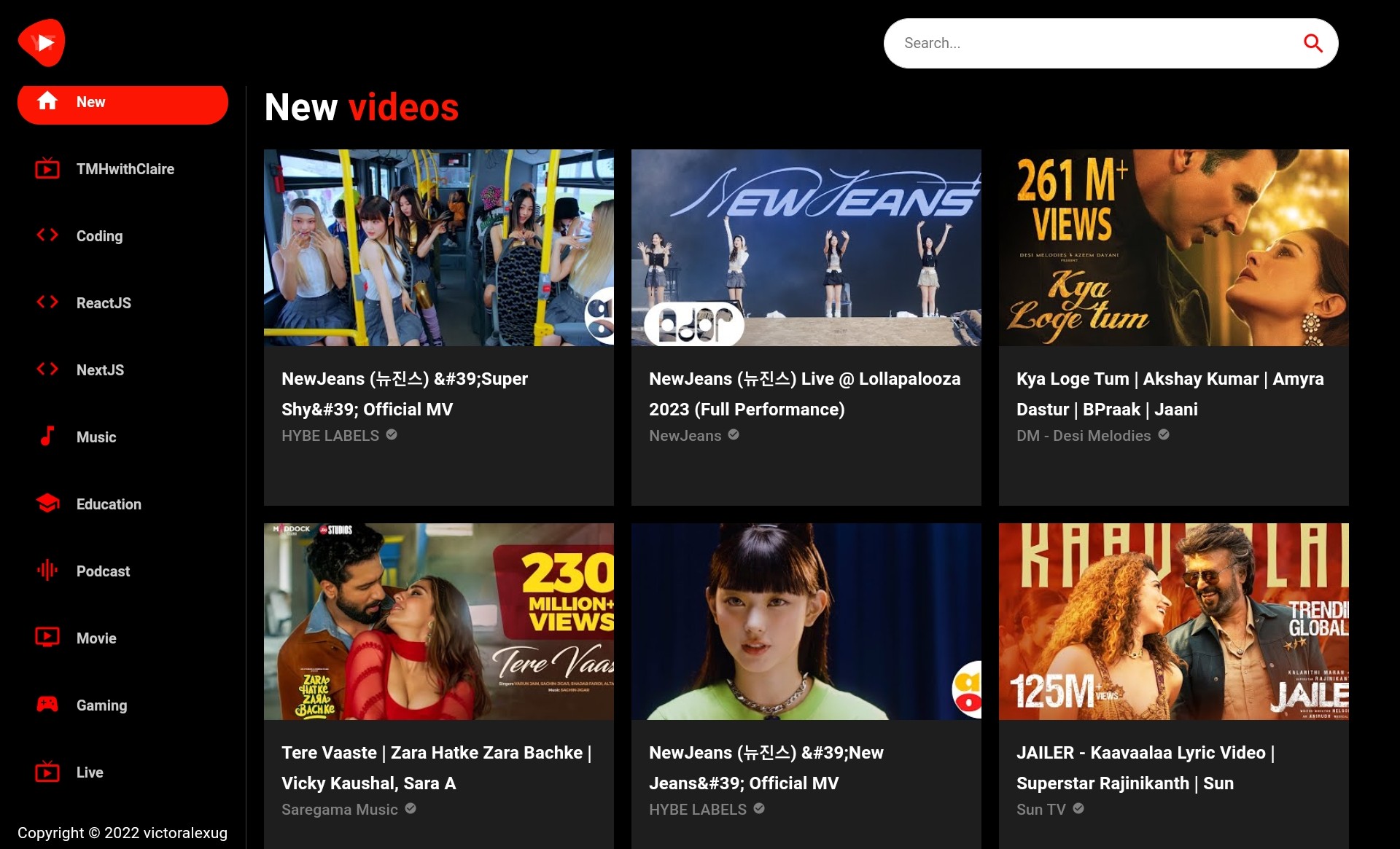Click the music note icon
This screenshot has height=849, width=1400.
click(x=47, y=437)
